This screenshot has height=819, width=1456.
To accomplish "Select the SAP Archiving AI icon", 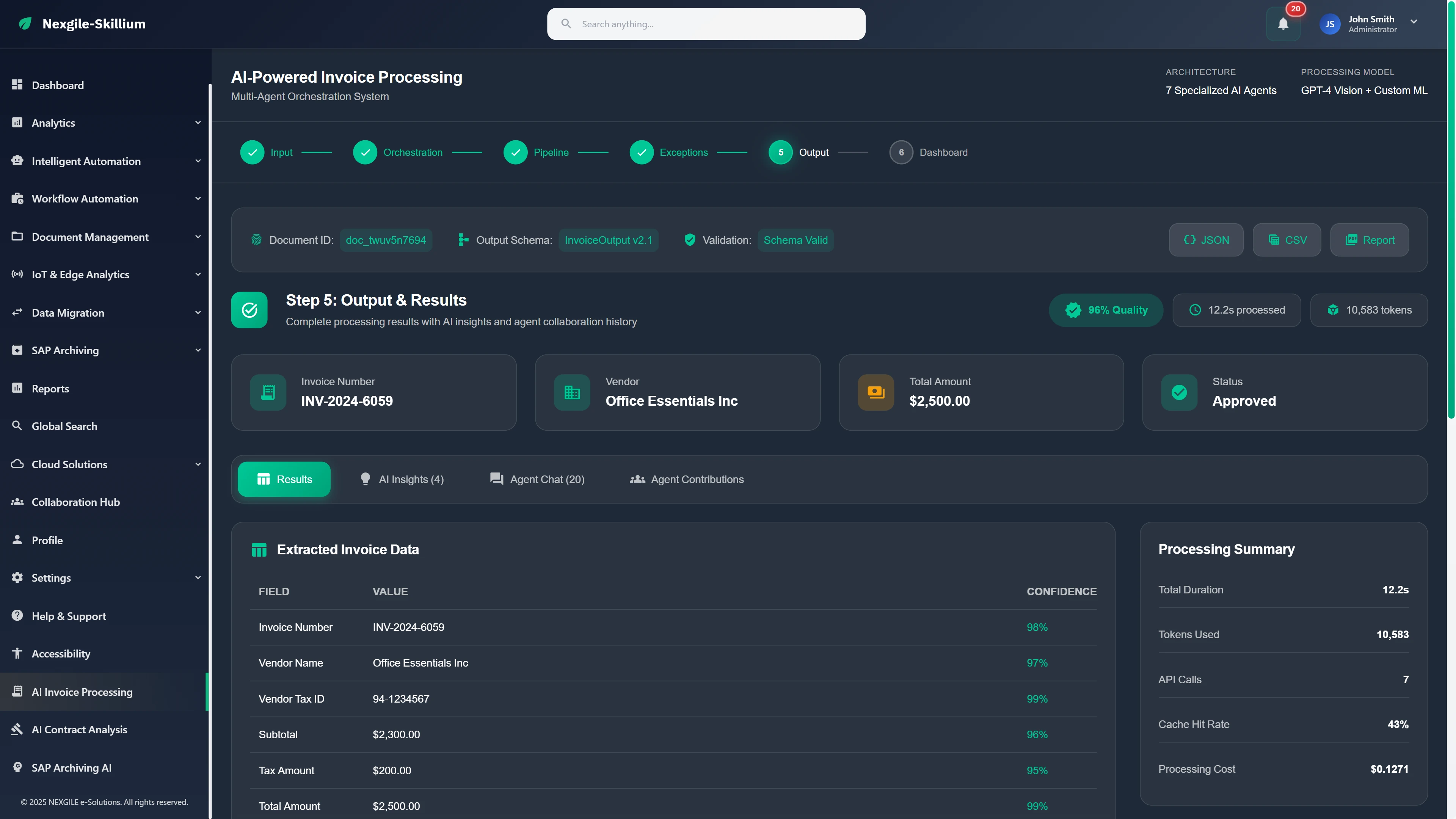I will [17, 767].
